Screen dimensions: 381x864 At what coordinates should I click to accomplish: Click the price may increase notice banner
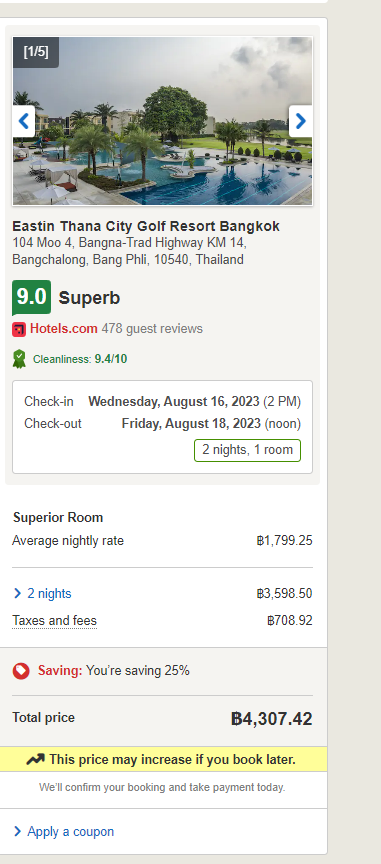coord(163,759)
